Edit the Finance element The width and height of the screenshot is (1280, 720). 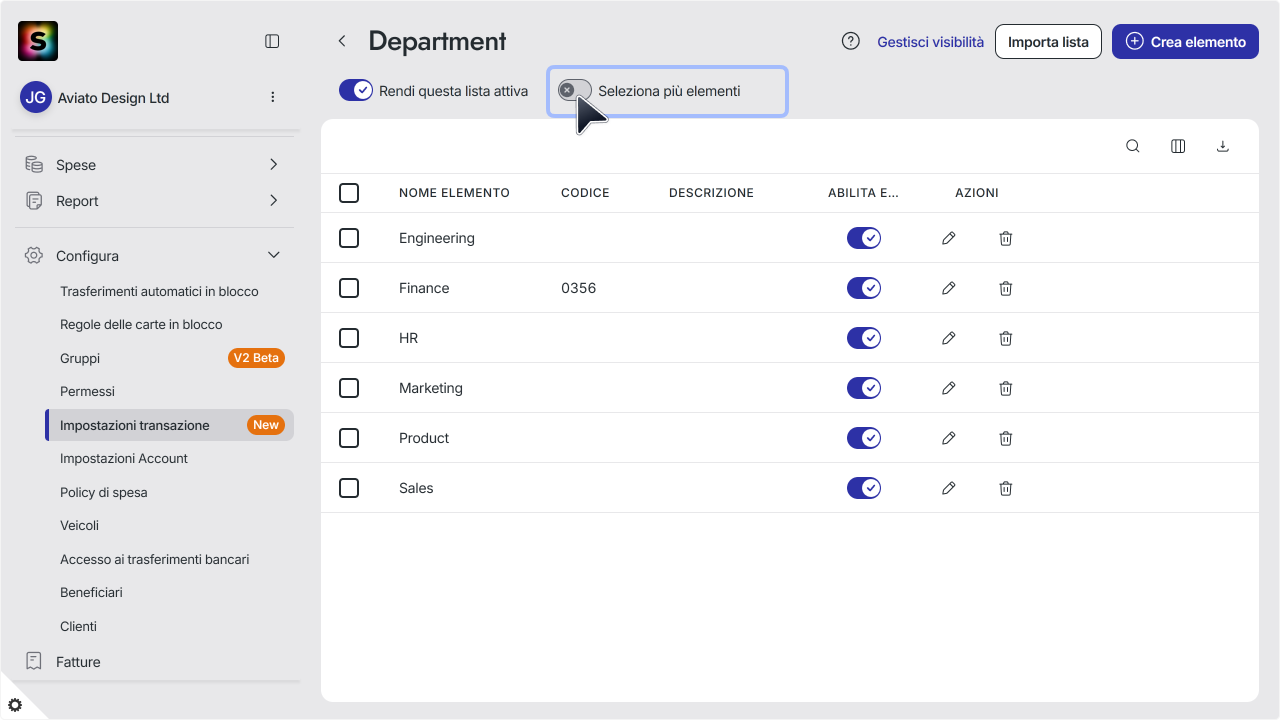[949, 288]
